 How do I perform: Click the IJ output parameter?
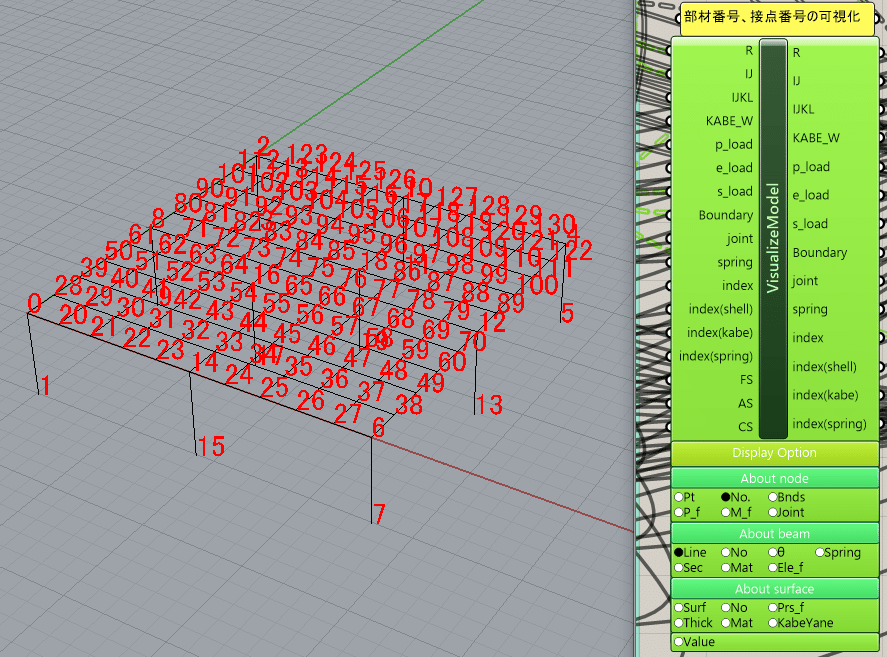click(796, 81)
